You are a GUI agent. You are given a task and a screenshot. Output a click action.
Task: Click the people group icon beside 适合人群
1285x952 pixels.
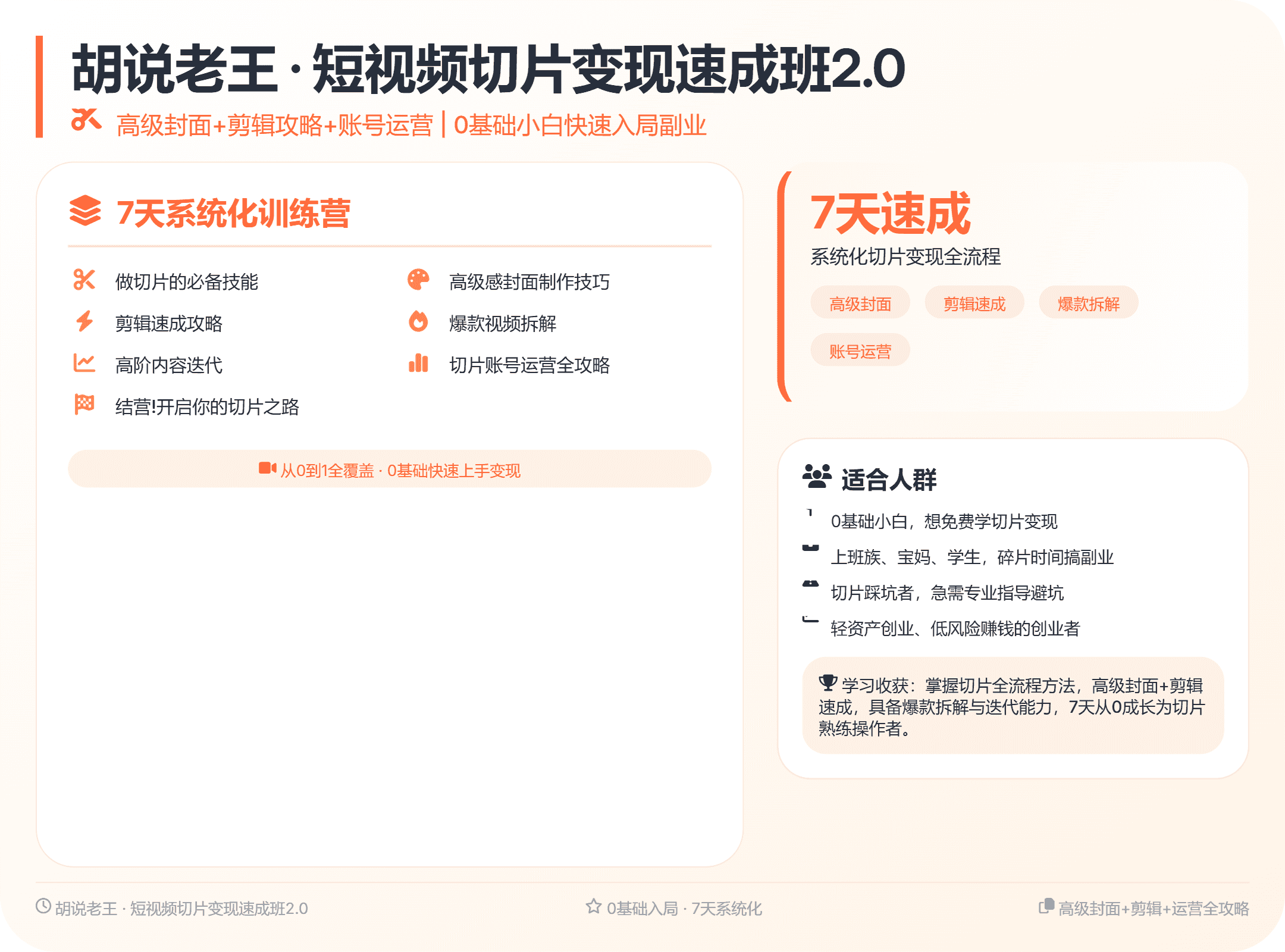tap(817, 477)
